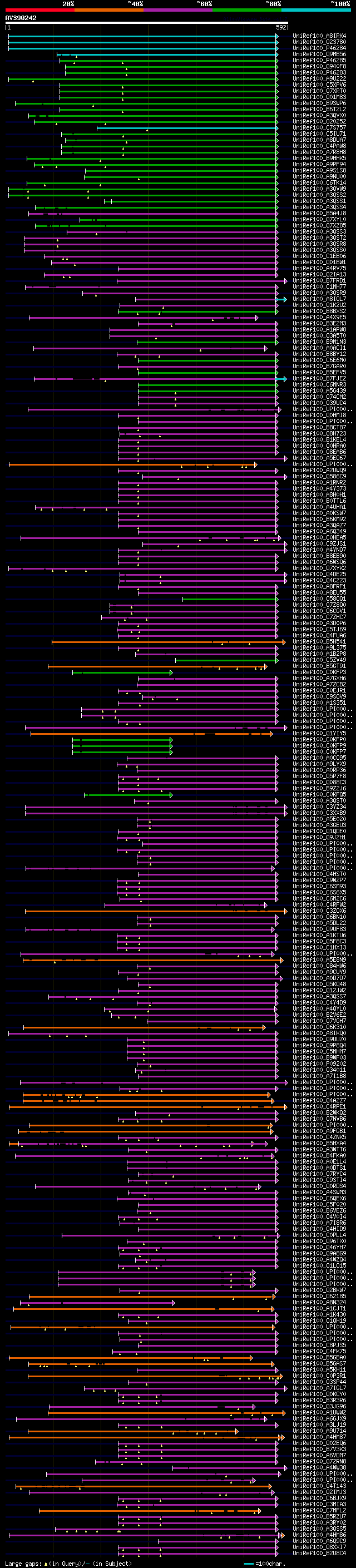Image resolution: width=356 pixels, height=1568 pixels.
Task: Select UniRef100_A5EQ67 label
Action: 319,458
